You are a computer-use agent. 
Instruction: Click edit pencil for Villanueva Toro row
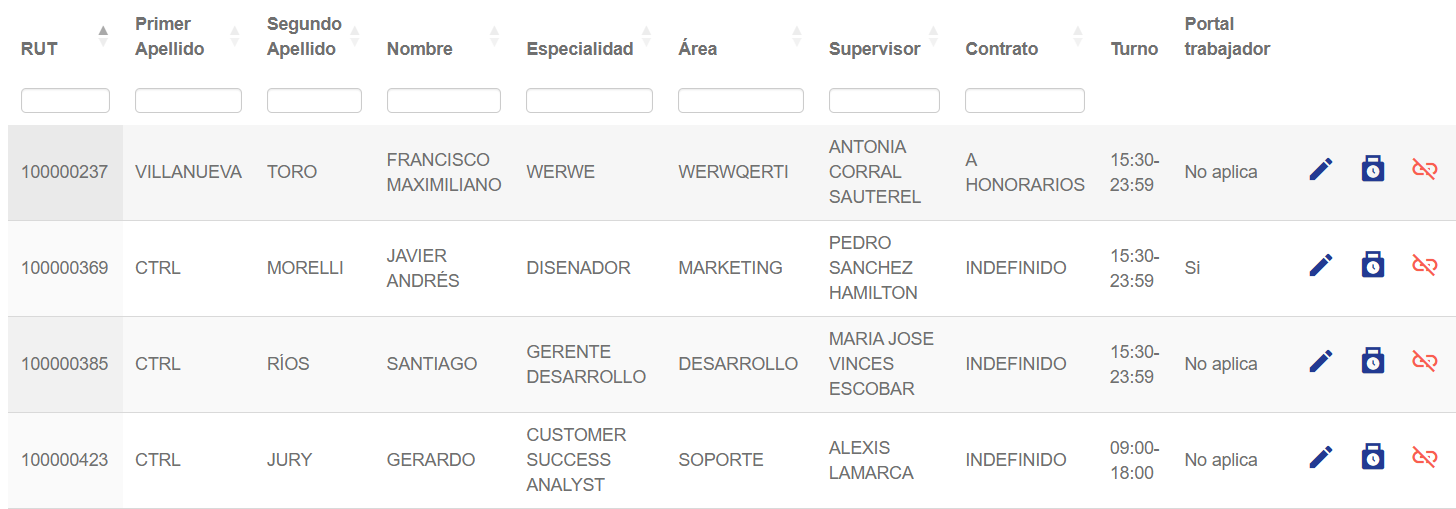(x=1321, y=170)
